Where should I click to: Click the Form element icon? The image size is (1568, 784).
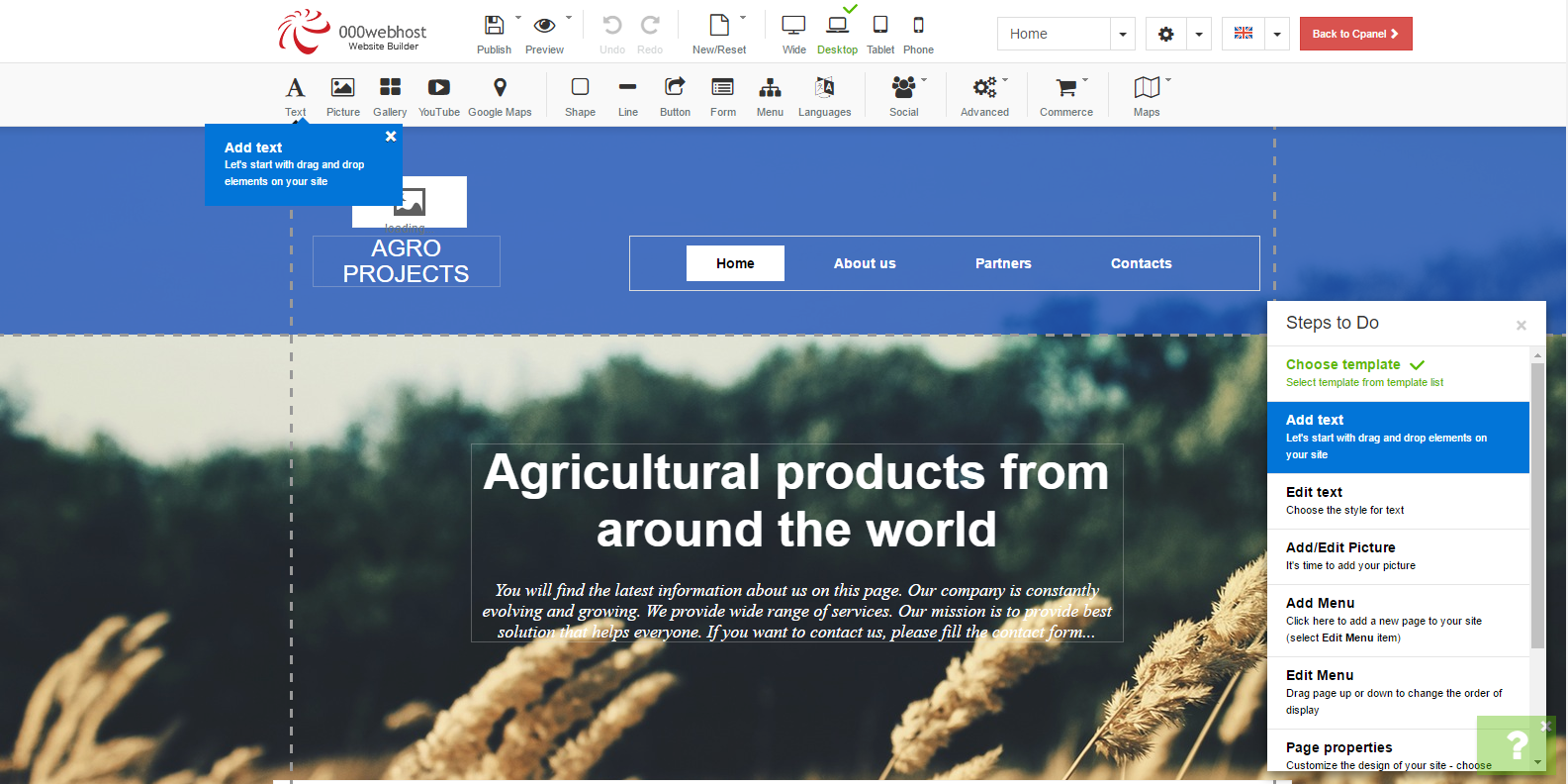(722, 88)
